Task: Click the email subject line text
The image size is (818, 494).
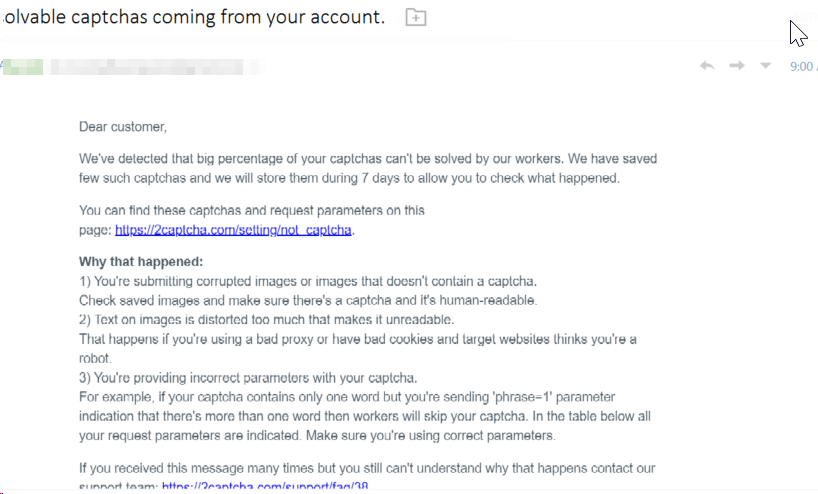Action: [193, 17]
